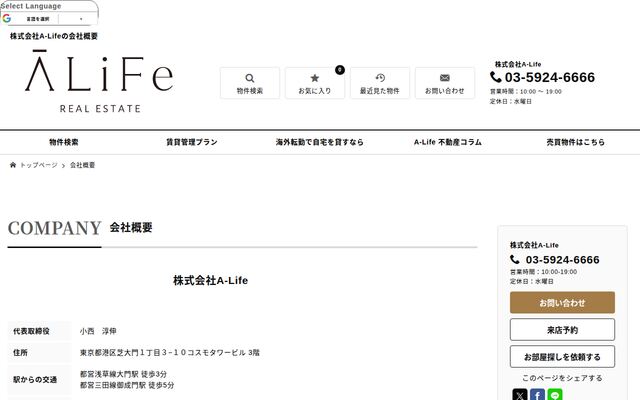Share the page on Facebook
The height and width of the screenshot is (400, 640).
pyautogui.click(x=537, y=394)
